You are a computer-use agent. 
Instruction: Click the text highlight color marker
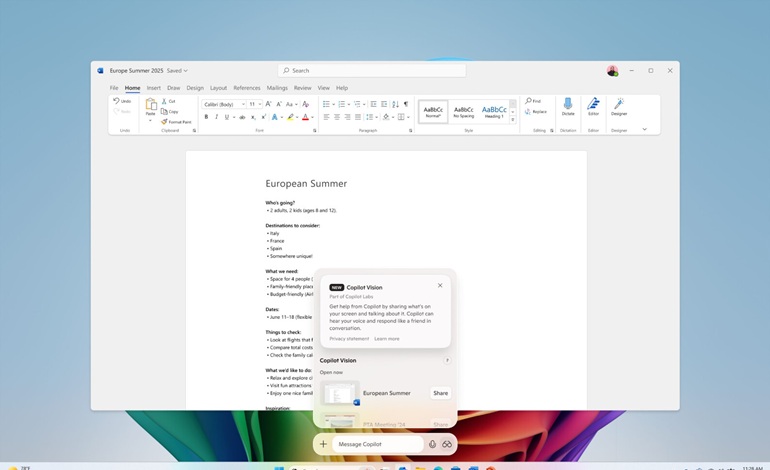pyautogui.click(x=290, y=117)
